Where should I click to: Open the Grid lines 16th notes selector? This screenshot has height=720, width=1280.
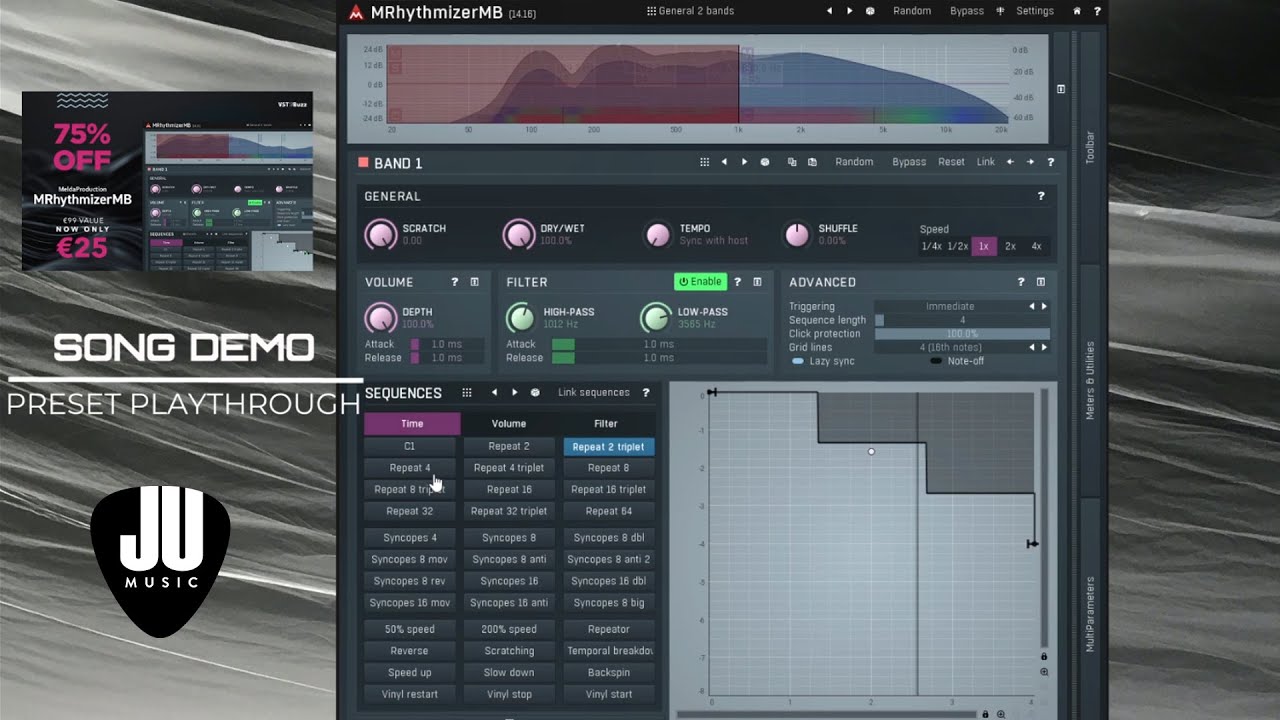coord(949,348)
